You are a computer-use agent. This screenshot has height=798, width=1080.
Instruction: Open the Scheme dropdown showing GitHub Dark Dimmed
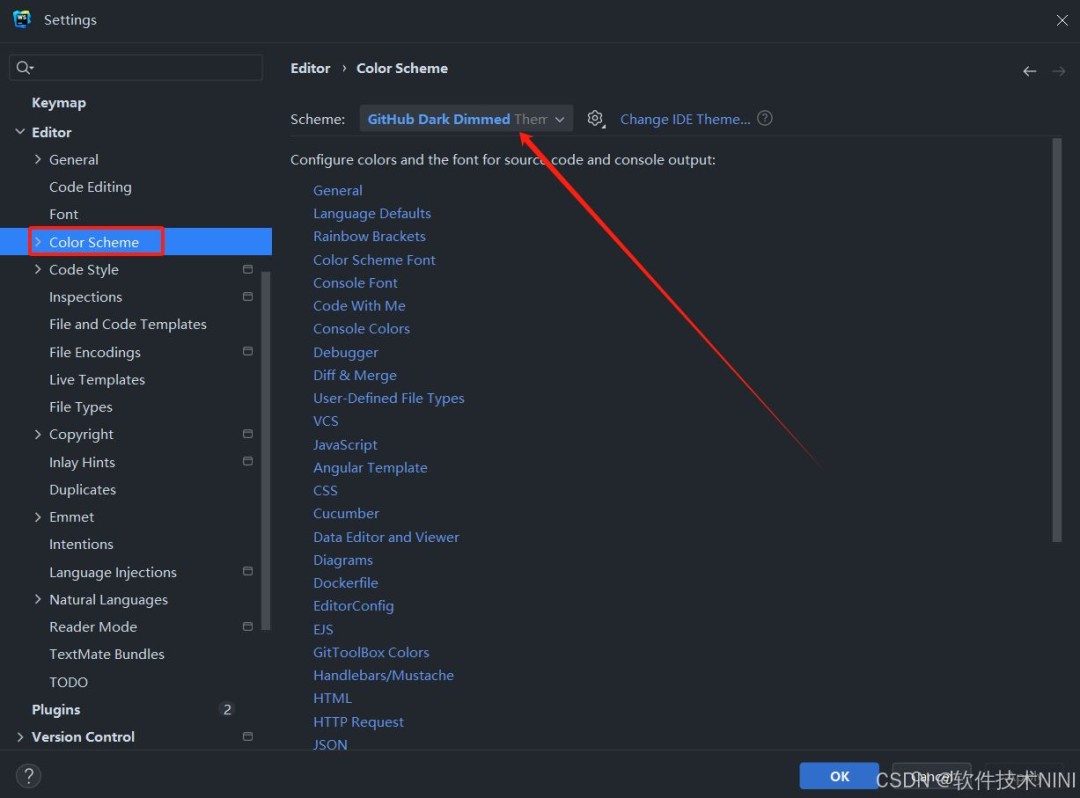pyautogui.click(x=466, y=118)
